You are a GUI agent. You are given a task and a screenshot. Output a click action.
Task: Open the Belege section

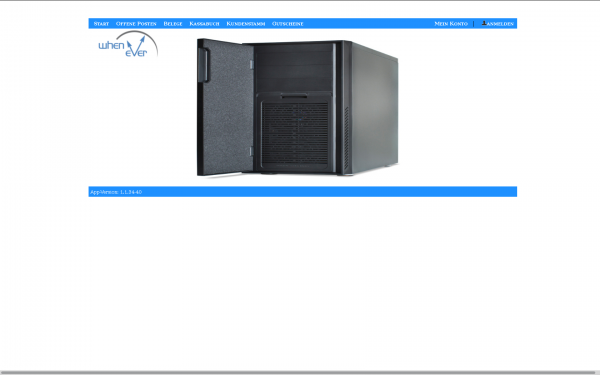[173, 24]
